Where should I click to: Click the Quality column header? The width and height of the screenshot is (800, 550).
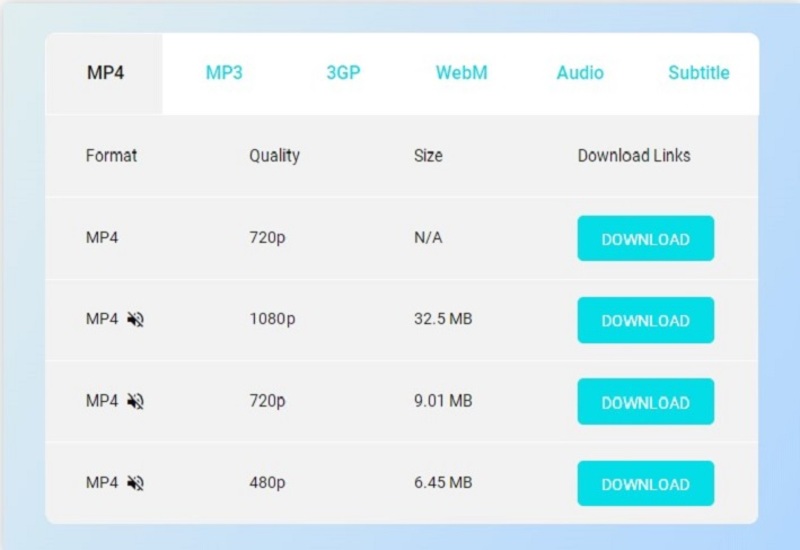click(x=274, y=156)
